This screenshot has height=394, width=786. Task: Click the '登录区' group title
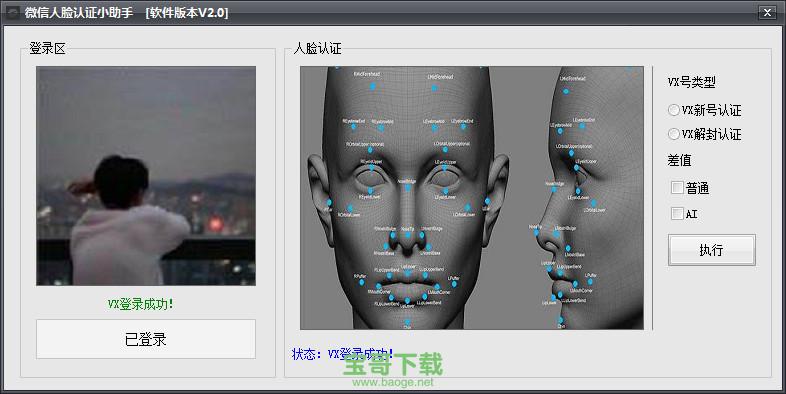pos(47,49)
